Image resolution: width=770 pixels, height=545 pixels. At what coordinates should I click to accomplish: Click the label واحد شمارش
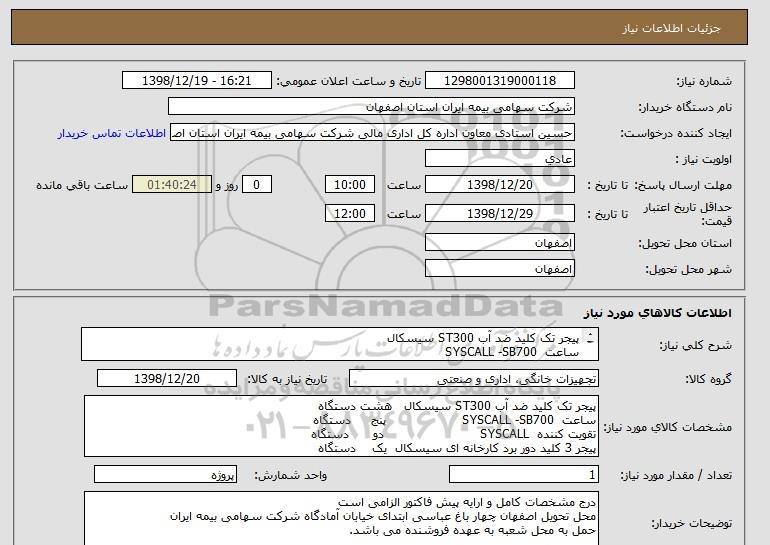pyautogui.click(x=290, y=475)
